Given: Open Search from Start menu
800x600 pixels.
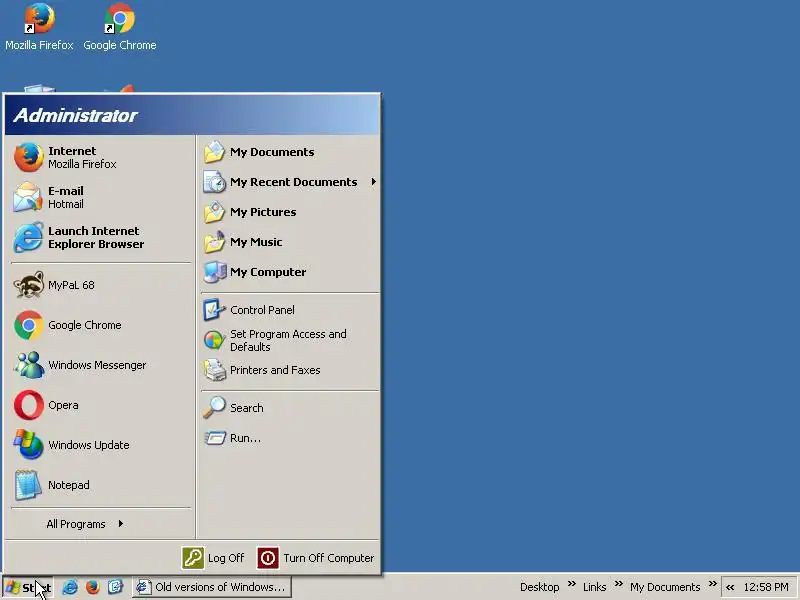Looking at the screenshot, I should pos(290,408).
